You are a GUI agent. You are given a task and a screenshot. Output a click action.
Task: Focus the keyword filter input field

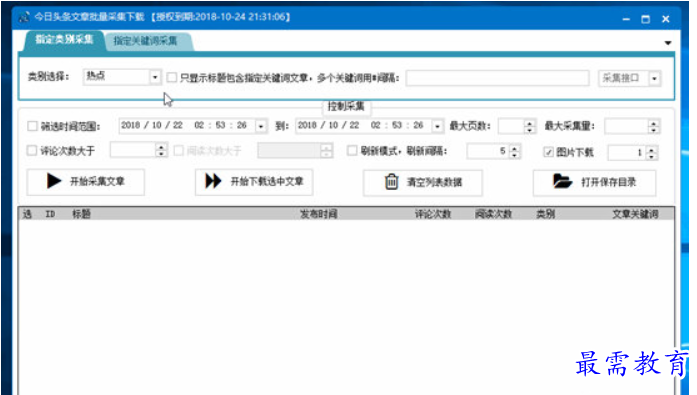[x=497, y=78]
